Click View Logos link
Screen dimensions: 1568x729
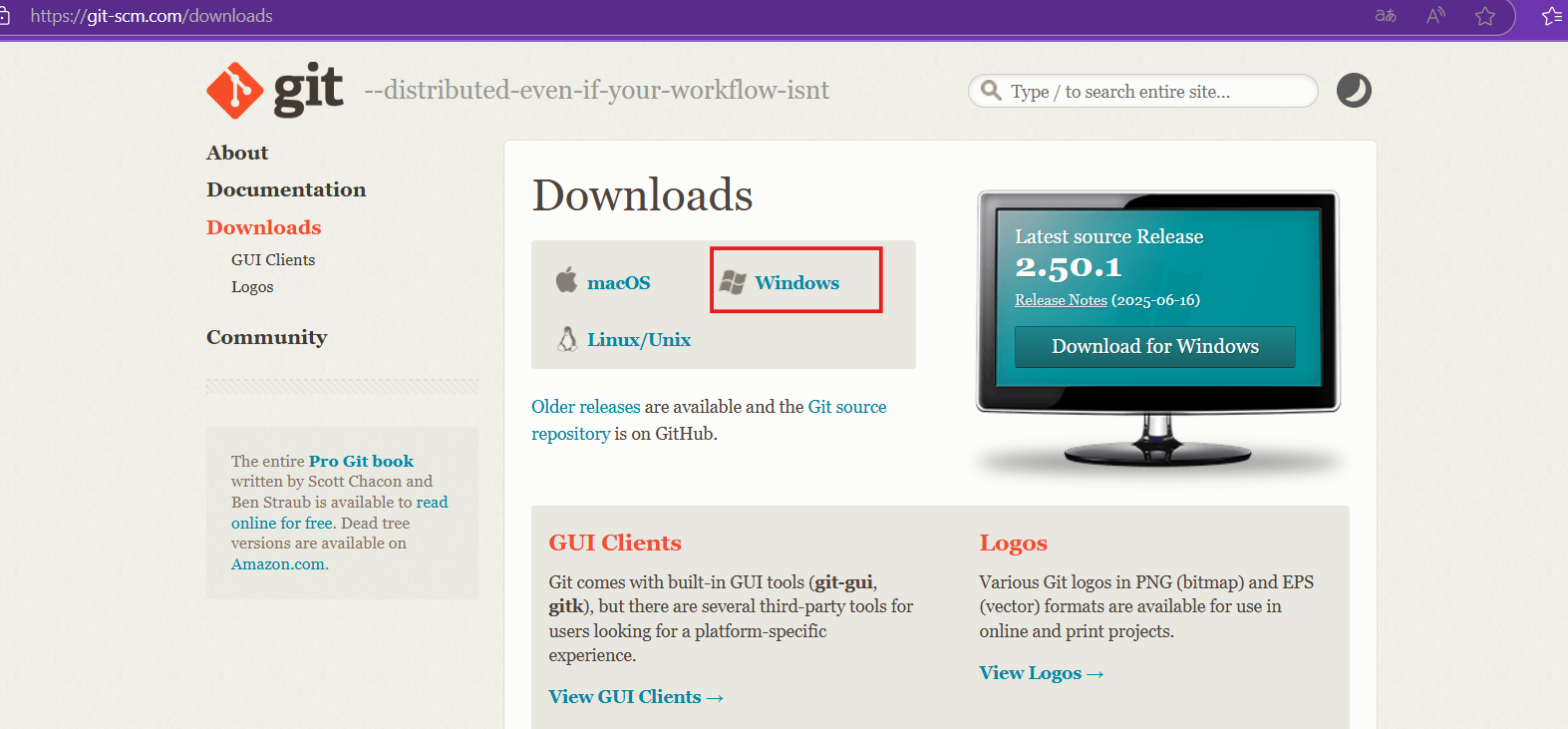click(x=1042, y=673)
